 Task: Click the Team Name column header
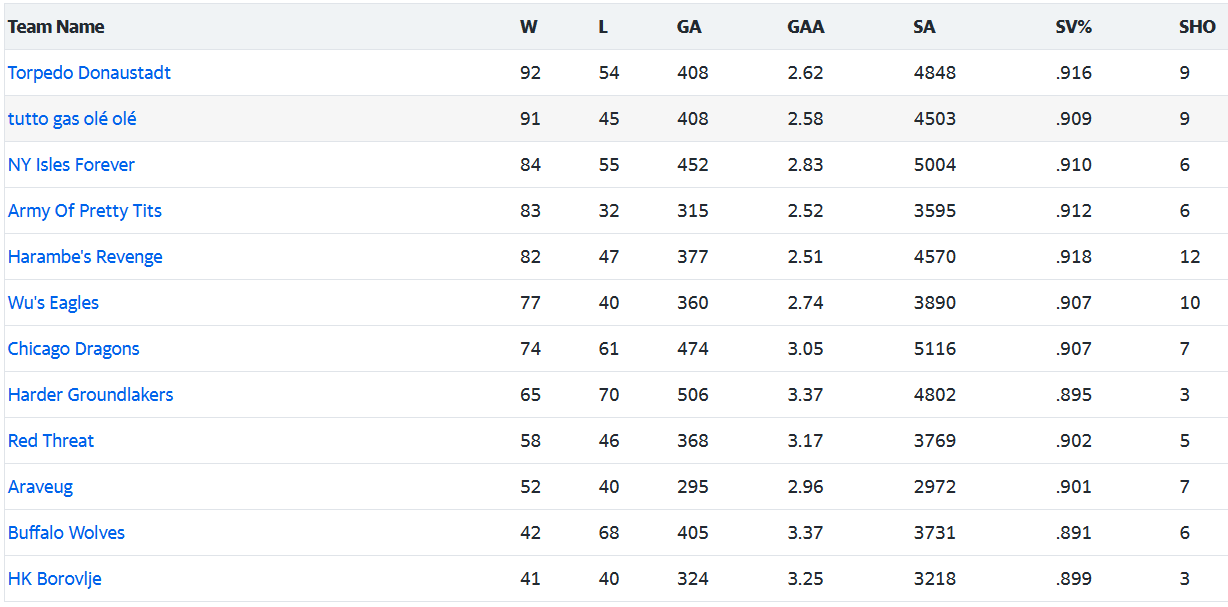point(56,27)
